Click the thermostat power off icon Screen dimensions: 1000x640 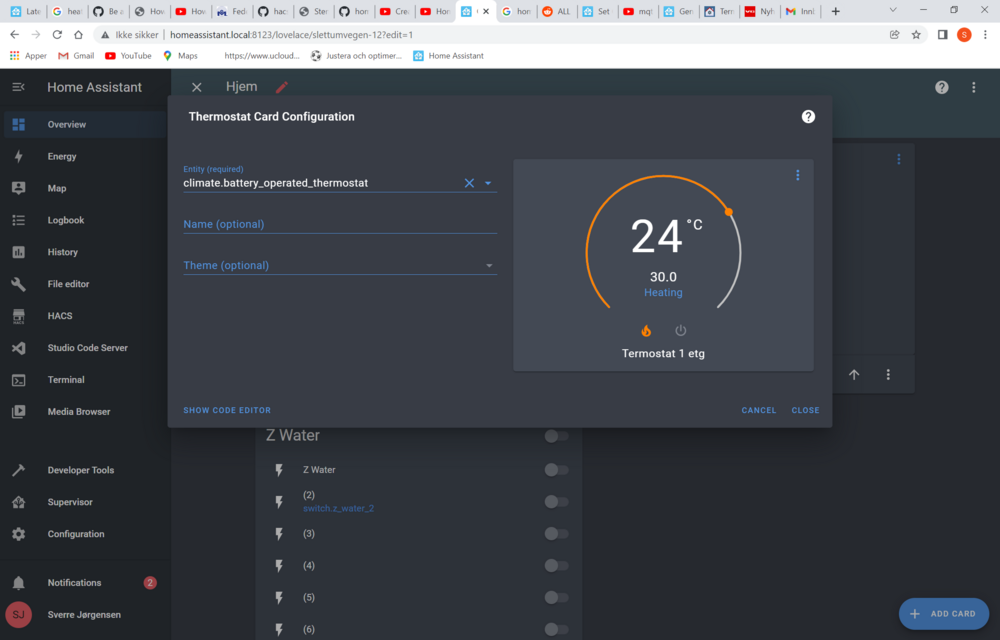681,331
